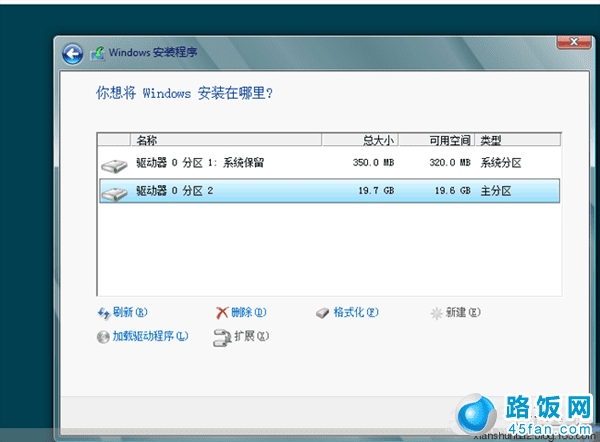
Task: Click the new partition star icon
Action: click(436, 313)
